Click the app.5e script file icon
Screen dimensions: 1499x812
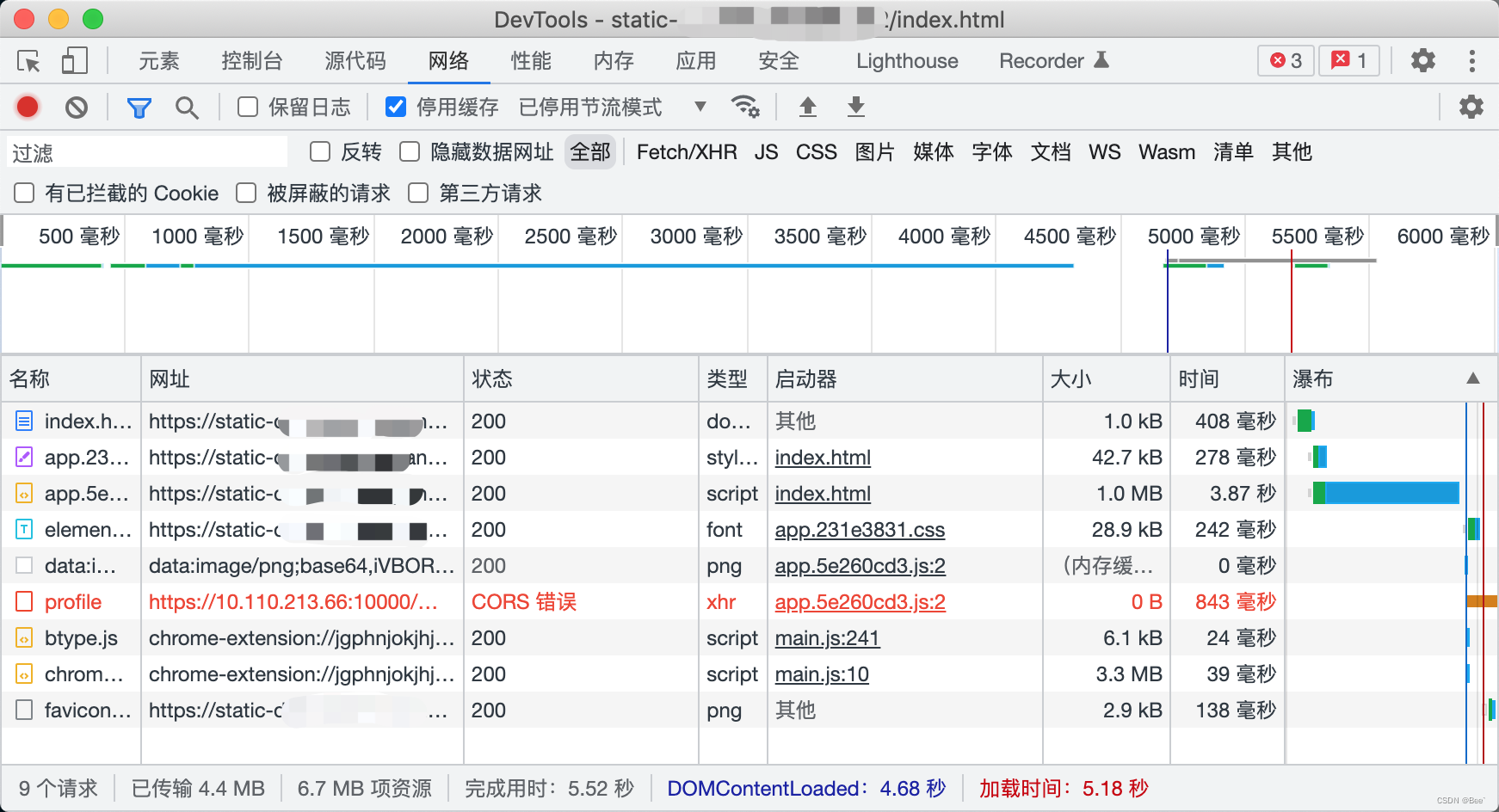pos(24,494)
